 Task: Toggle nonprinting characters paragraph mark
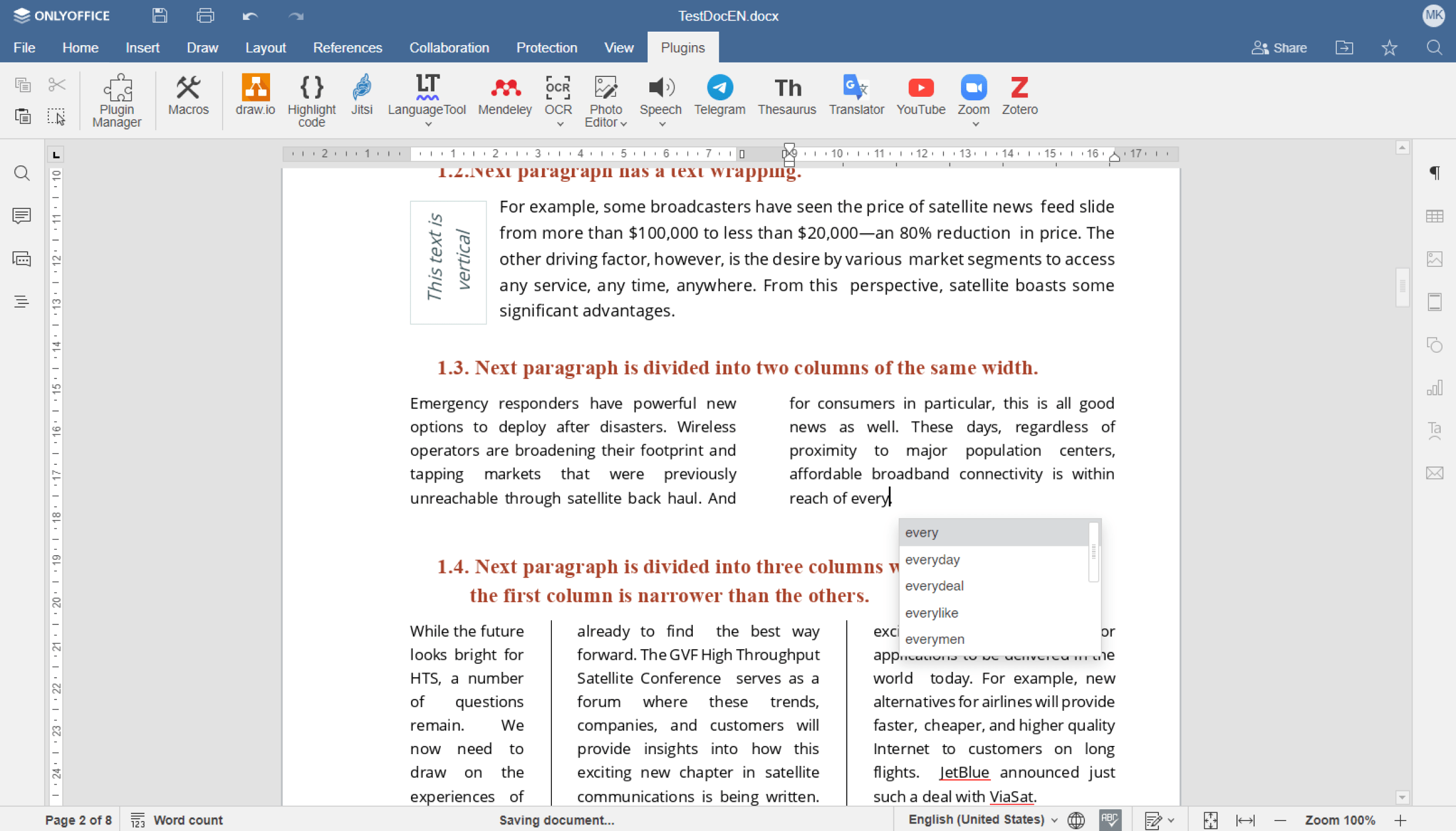click(x=1434, y=173)
